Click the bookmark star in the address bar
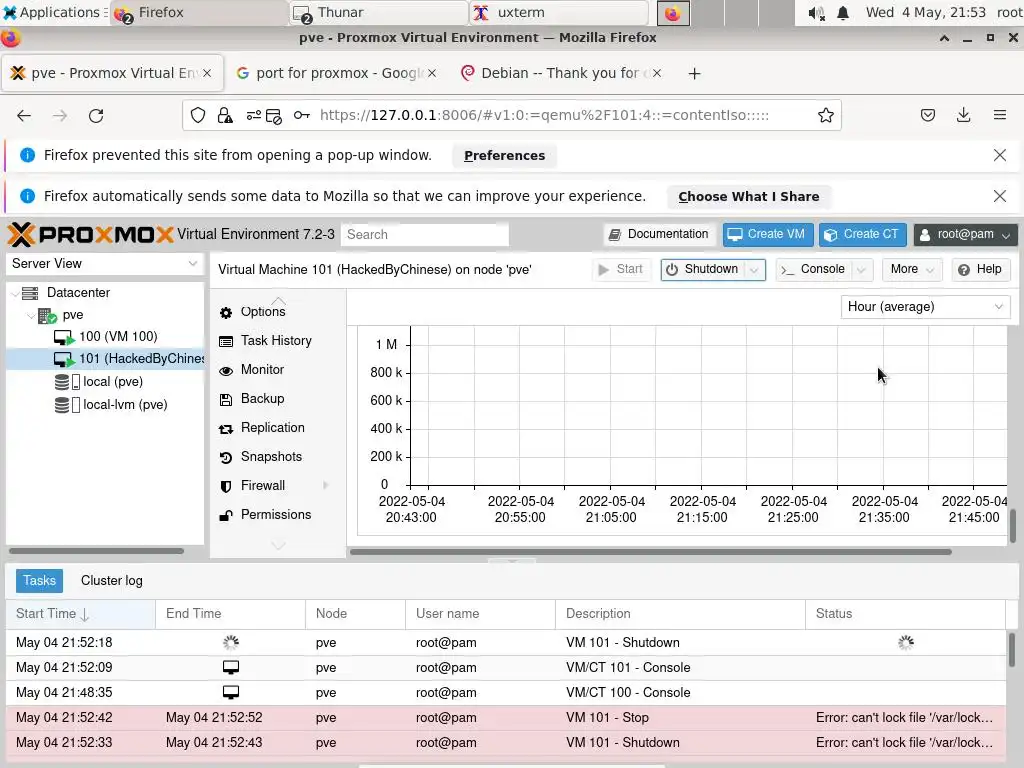 (x=825, y=116)
